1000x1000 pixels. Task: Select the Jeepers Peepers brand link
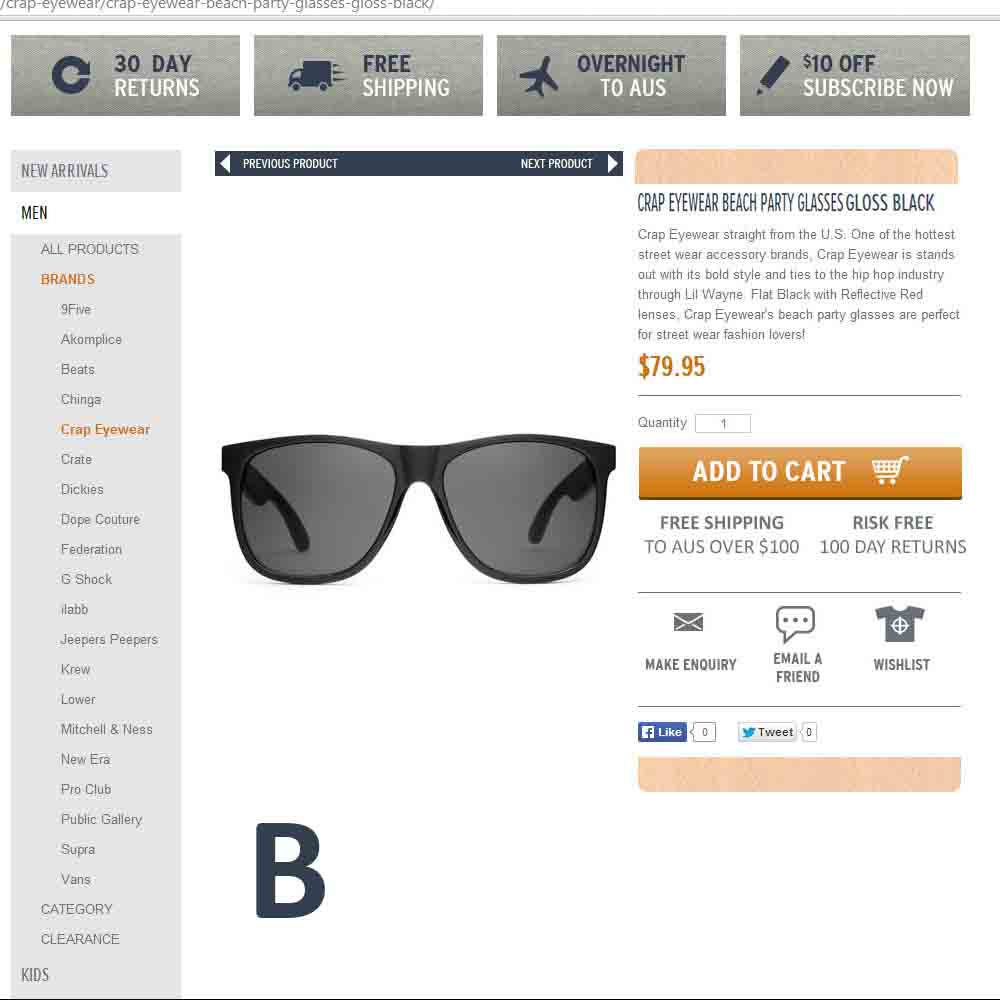[x=109, y=639]
